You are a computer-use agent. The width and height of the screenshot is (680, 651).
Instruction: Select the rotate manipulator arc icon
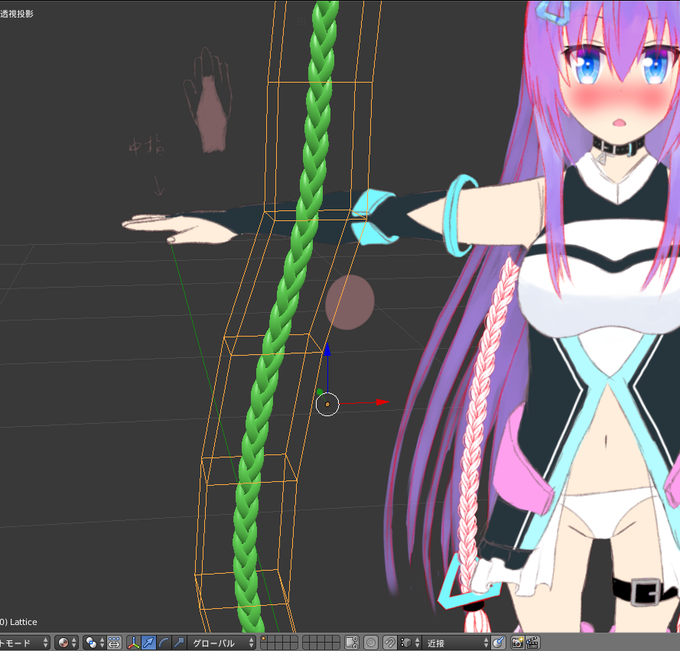(164, 642)
